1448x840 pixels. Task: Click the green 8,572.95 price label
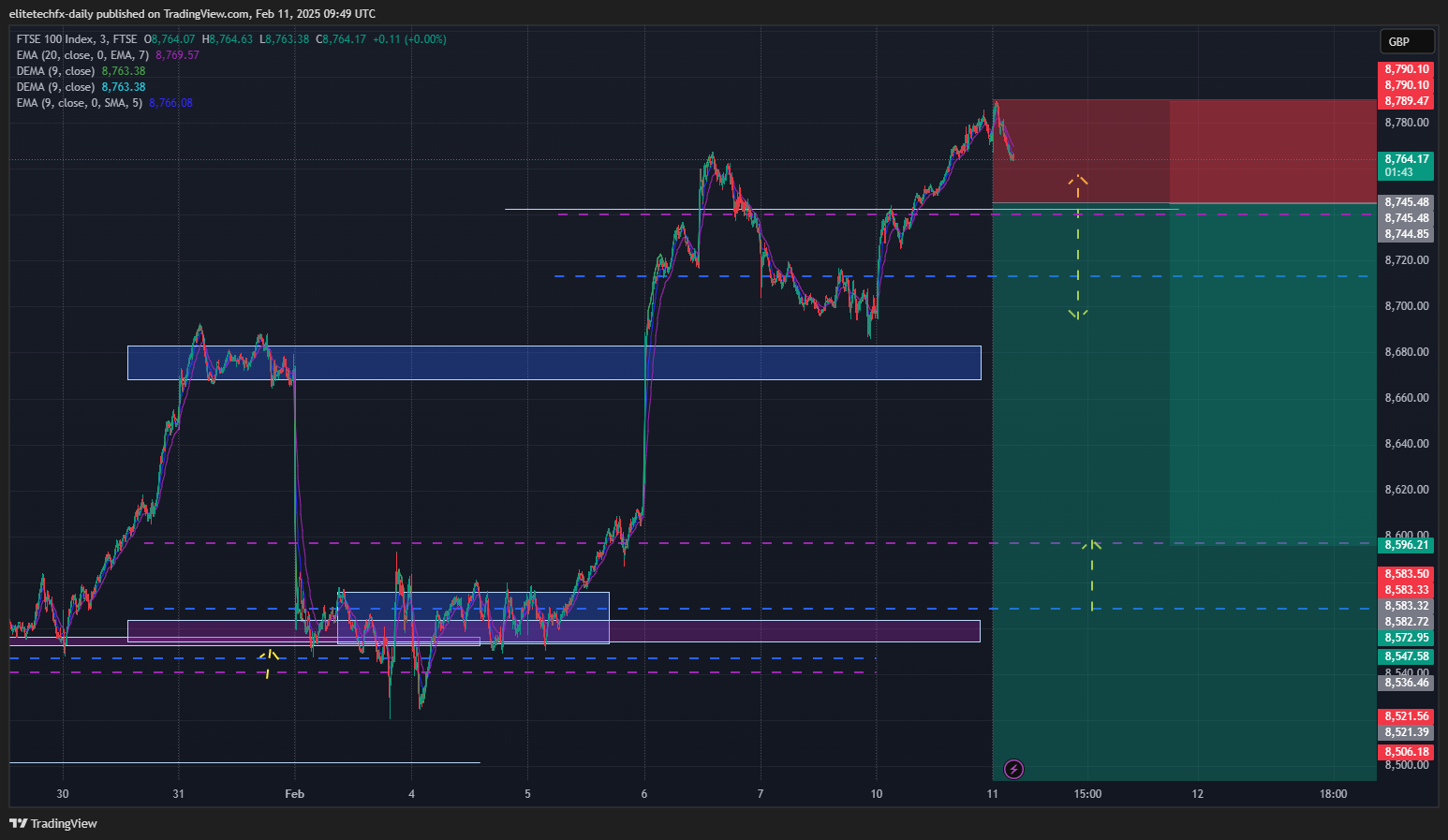(1406, 638)
